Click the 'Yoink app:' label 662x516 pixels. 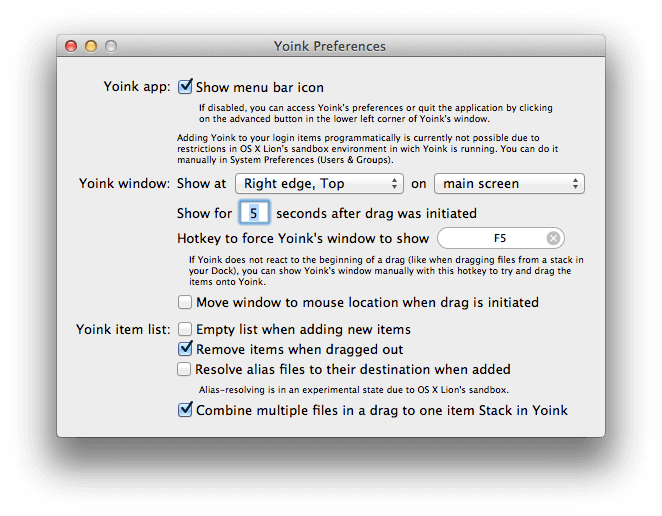pyautogui.click(x=137, y=87)
